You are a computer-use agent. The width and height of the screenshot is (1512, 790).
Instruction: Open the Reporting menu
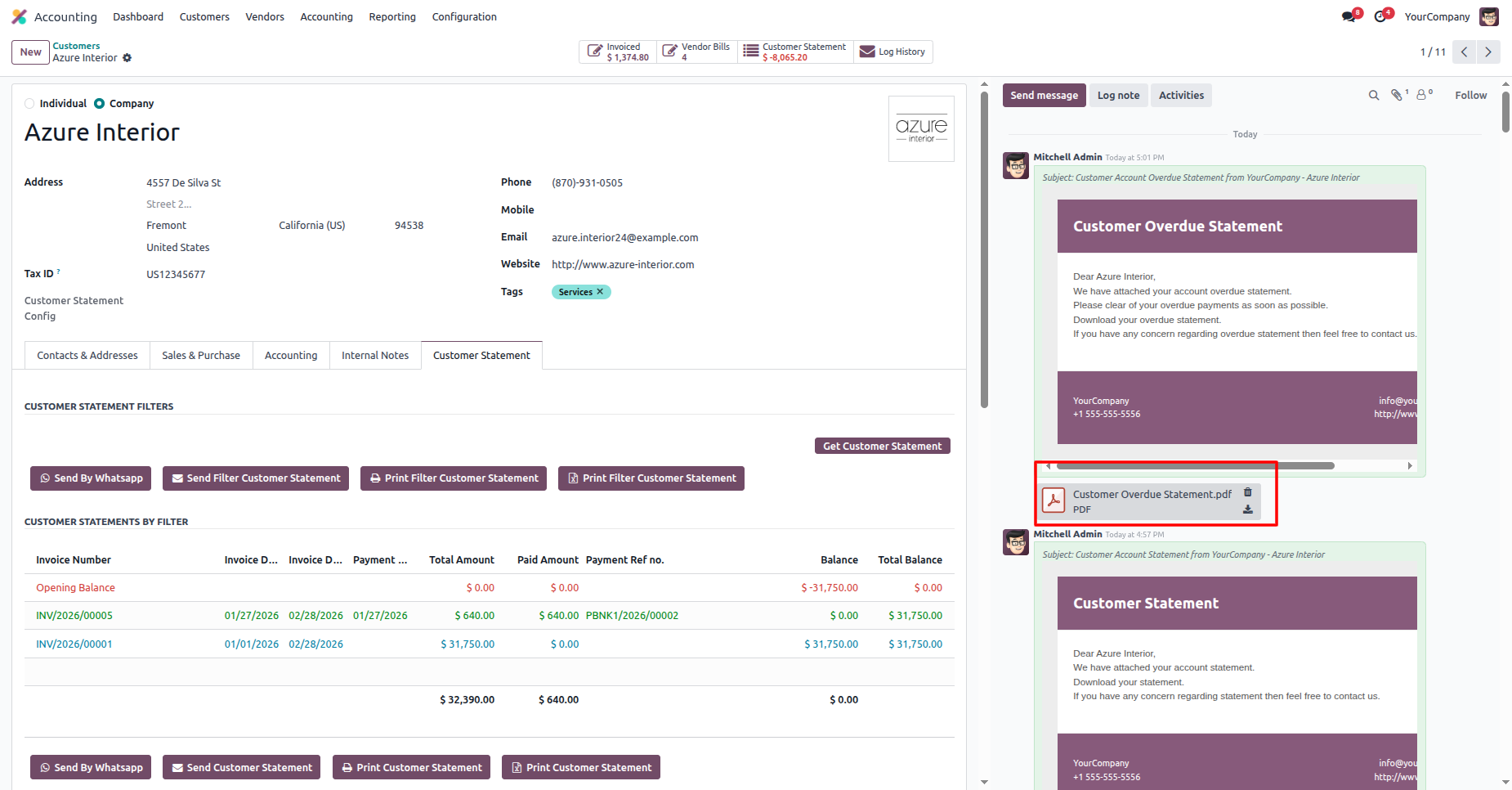pos(391,17)
